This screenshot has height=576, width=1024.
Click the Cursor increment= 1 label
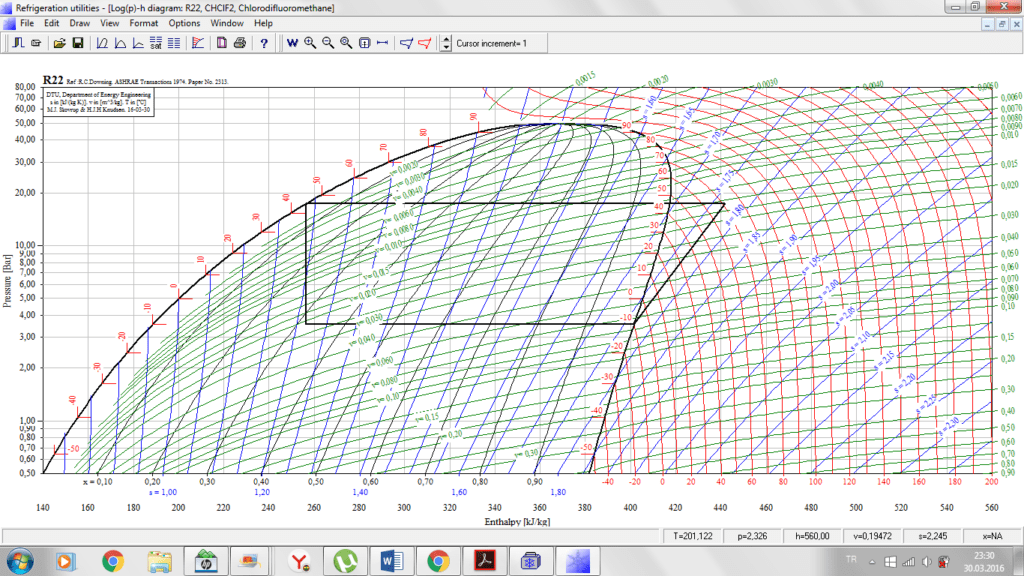491,43
